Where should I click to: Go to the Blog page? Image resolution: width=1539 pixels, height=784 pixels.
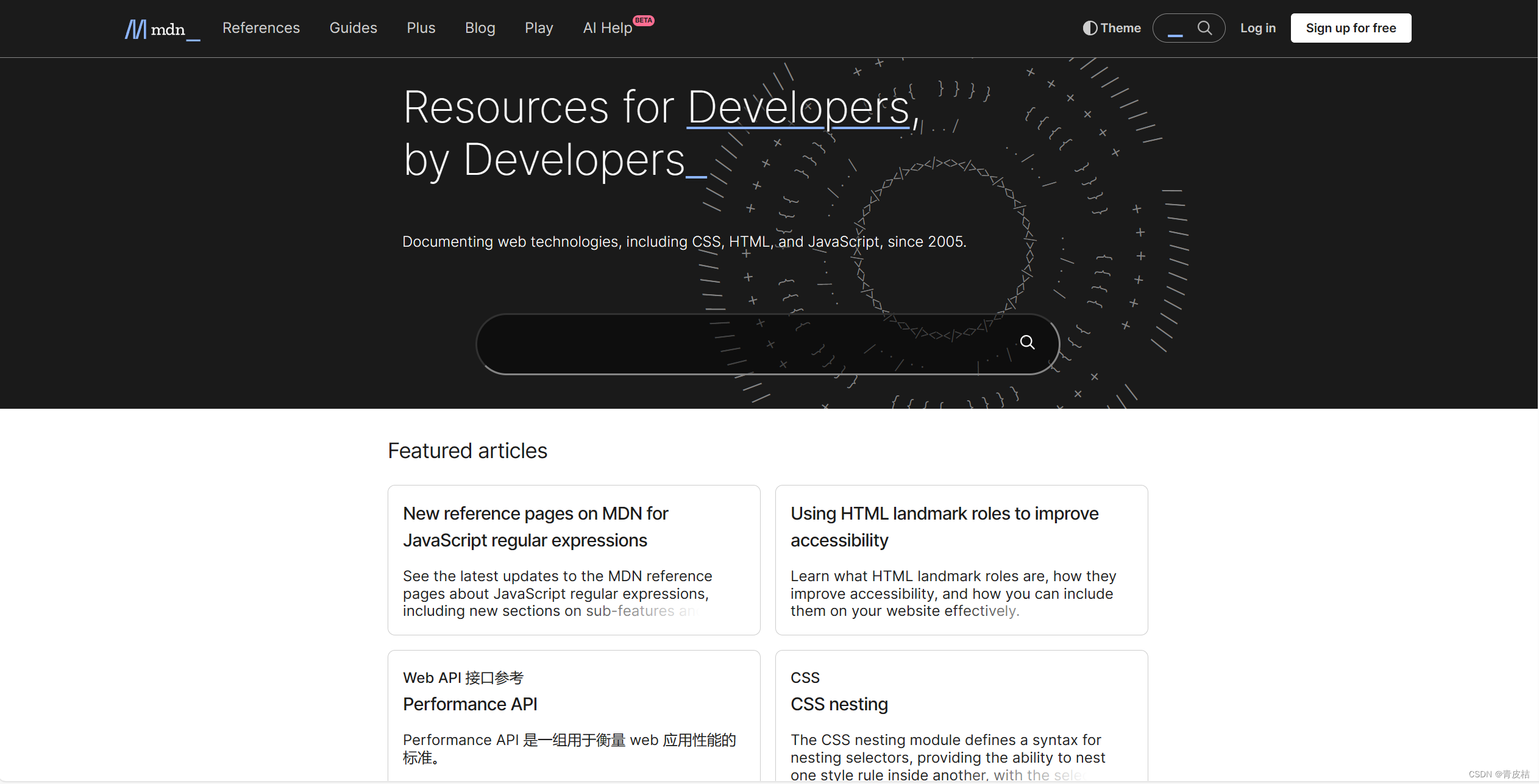click(480, 28)
